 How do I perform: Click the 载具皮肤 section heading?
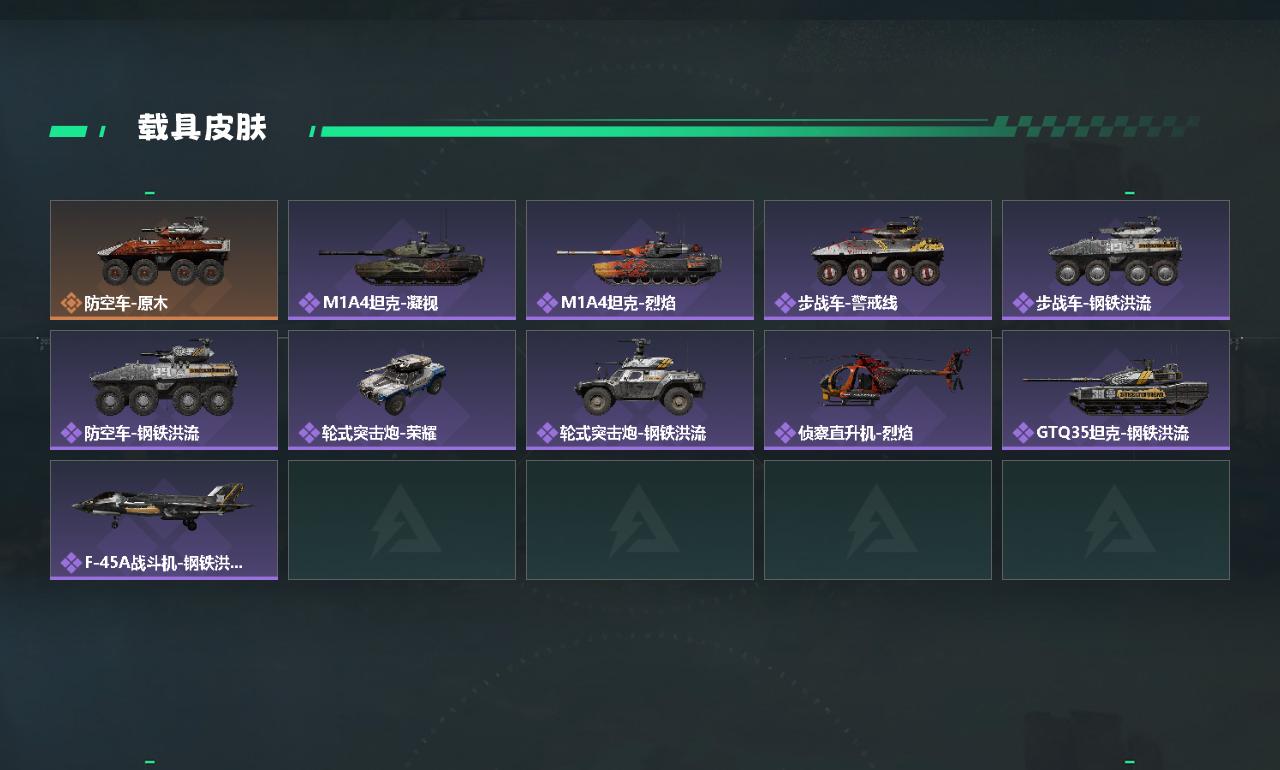click(202, 128)
